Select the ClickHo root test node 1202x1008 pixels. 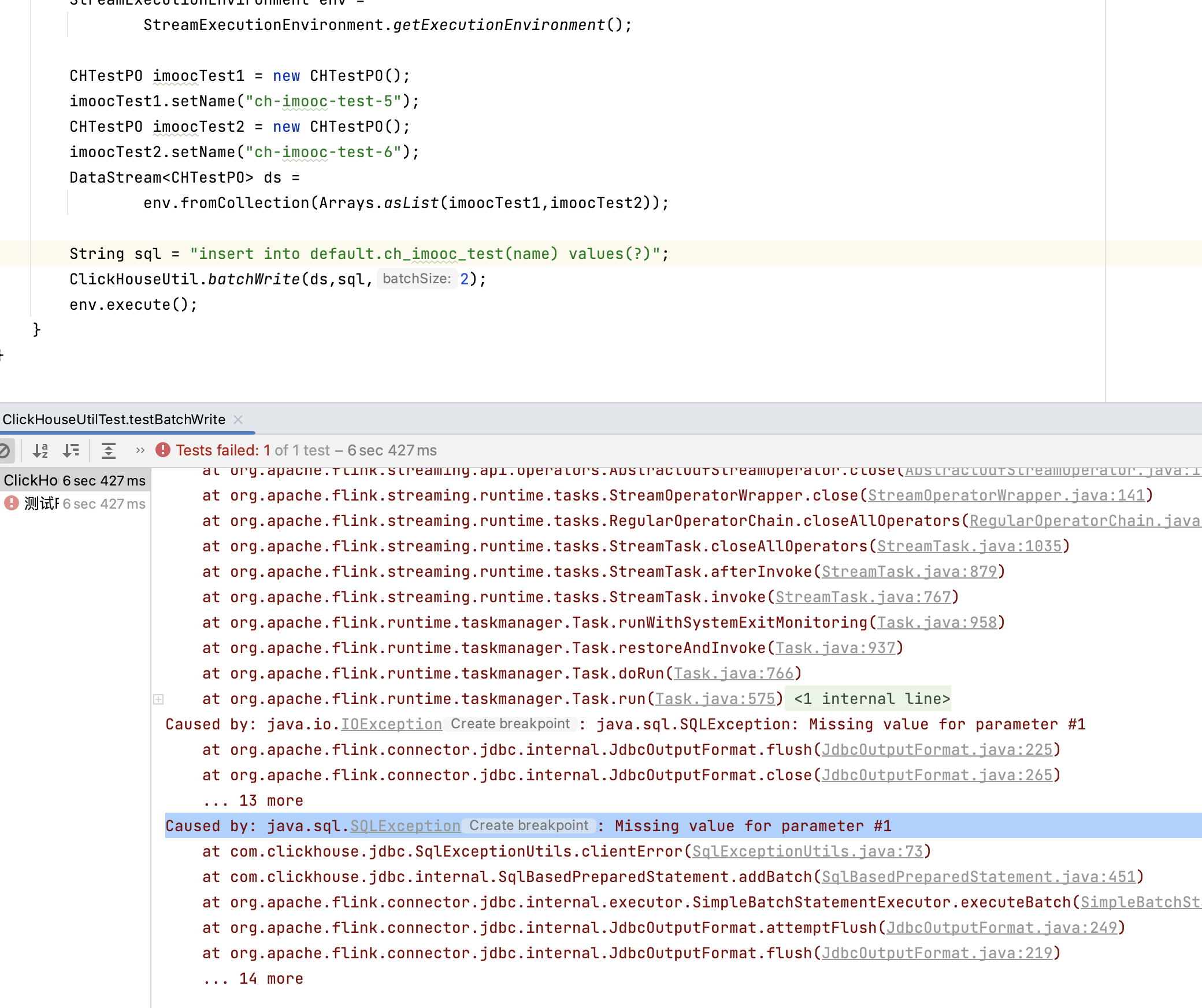coord(75,480)
